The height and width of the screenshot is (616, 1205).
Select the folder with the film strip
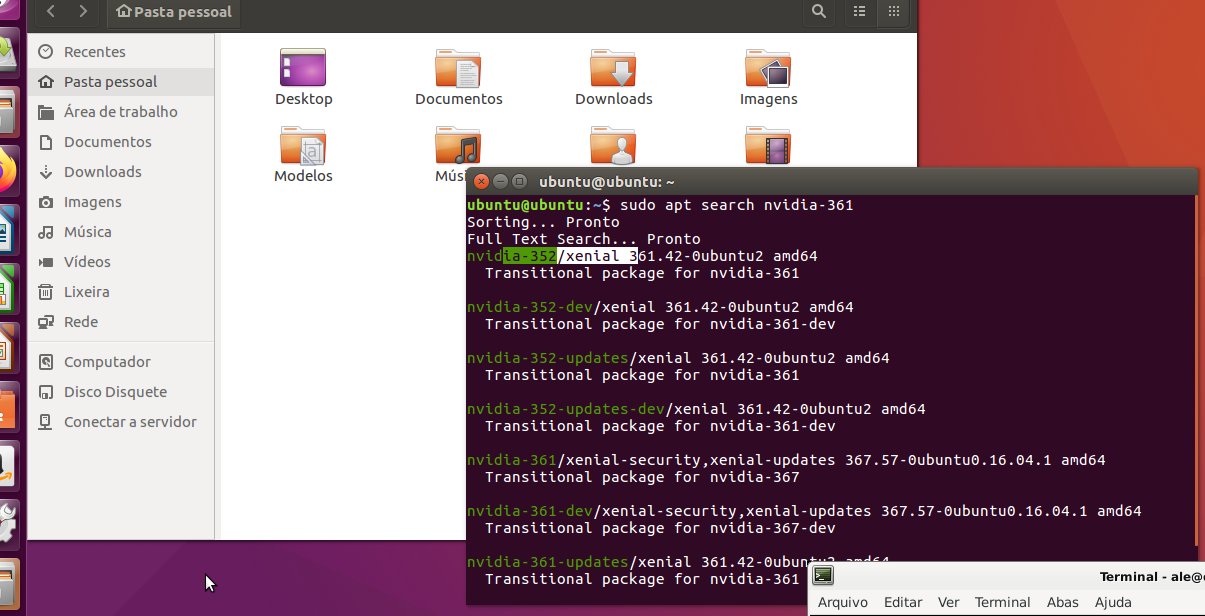click(x=768, y=145)
